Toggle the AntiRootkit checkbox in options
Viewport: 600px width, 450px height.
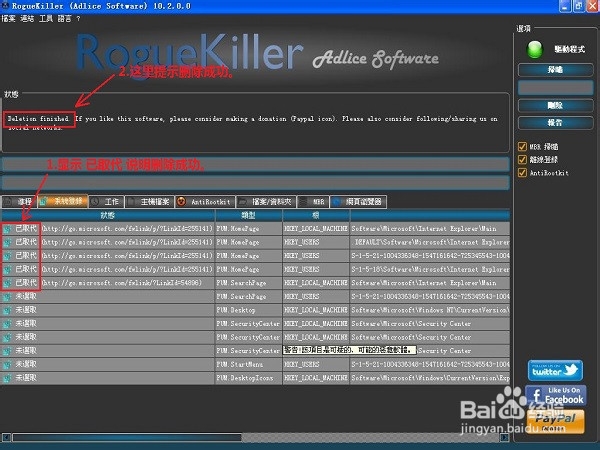[x=522, y=173]
